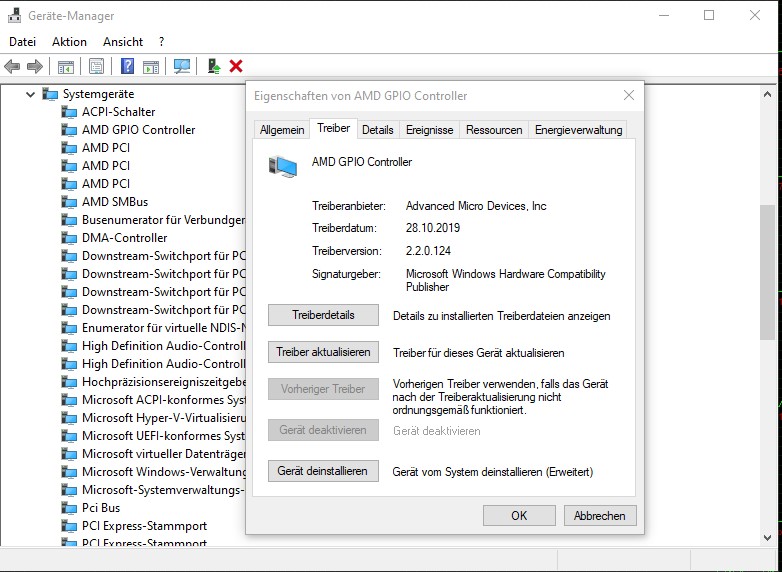
Task: Click scan for hardware changes monitor icon
Action: [x=182, y=66]
